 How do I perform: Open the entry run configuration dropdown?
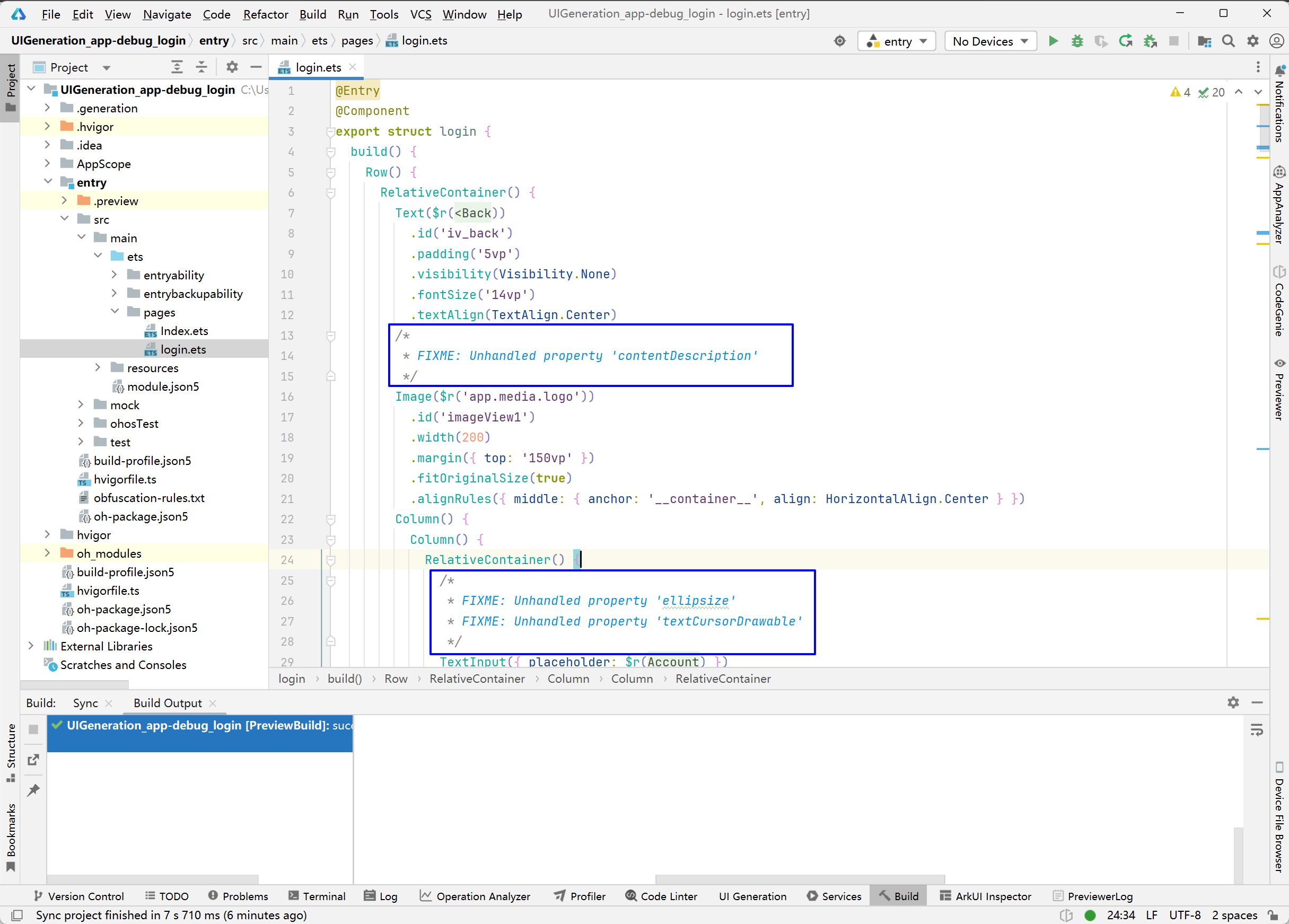[896, 41]
